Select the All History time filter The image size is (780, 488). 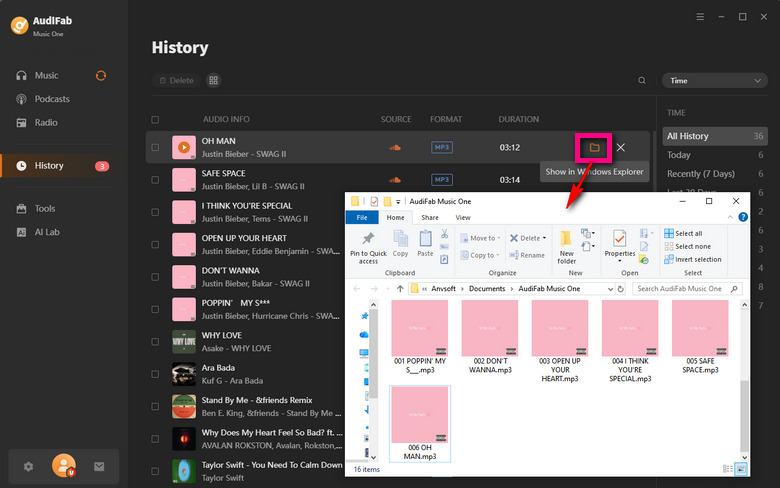pyautogui.click(x=715, y=136)
